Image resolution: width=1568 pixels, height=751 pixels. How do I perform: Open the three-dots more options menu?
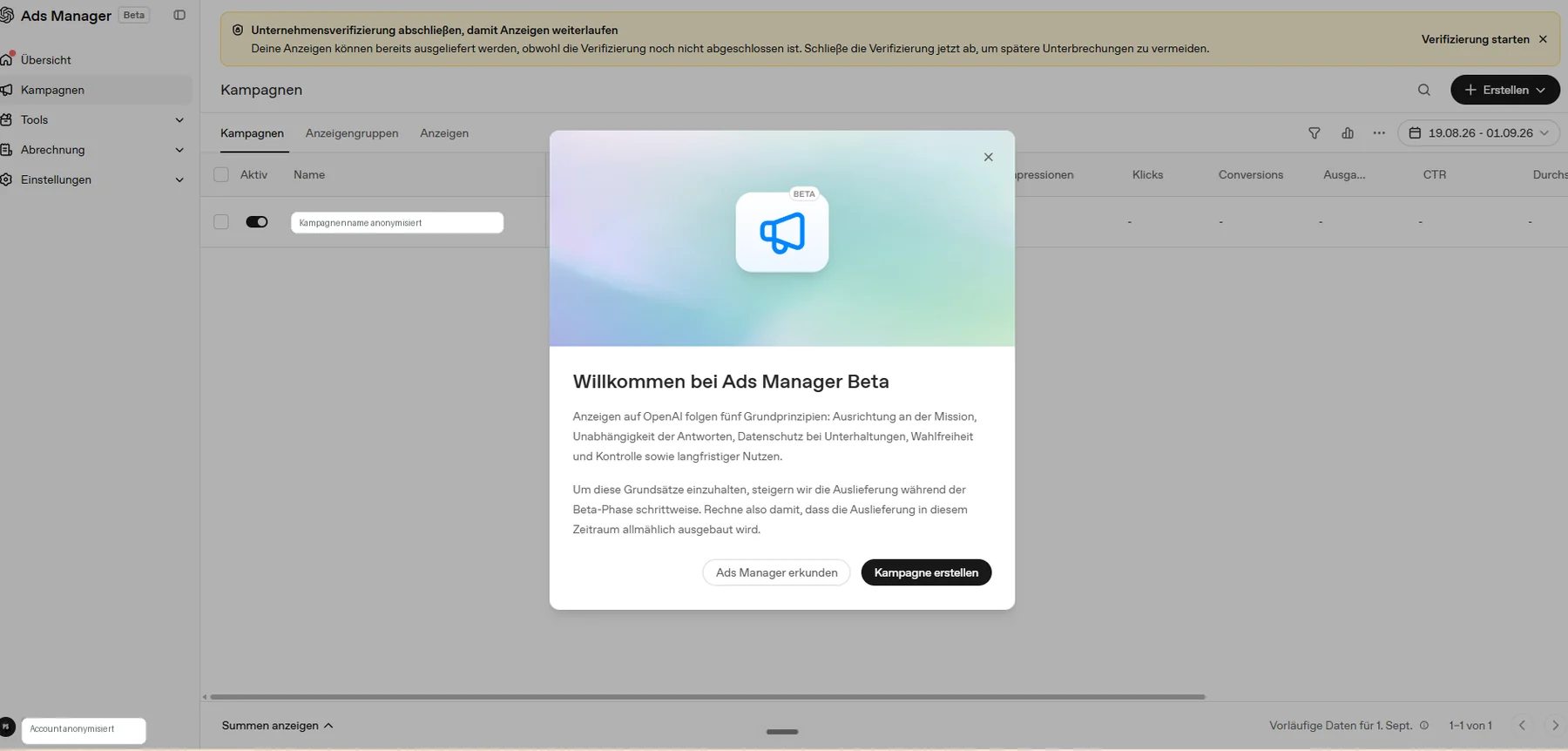pos(1379,133)
